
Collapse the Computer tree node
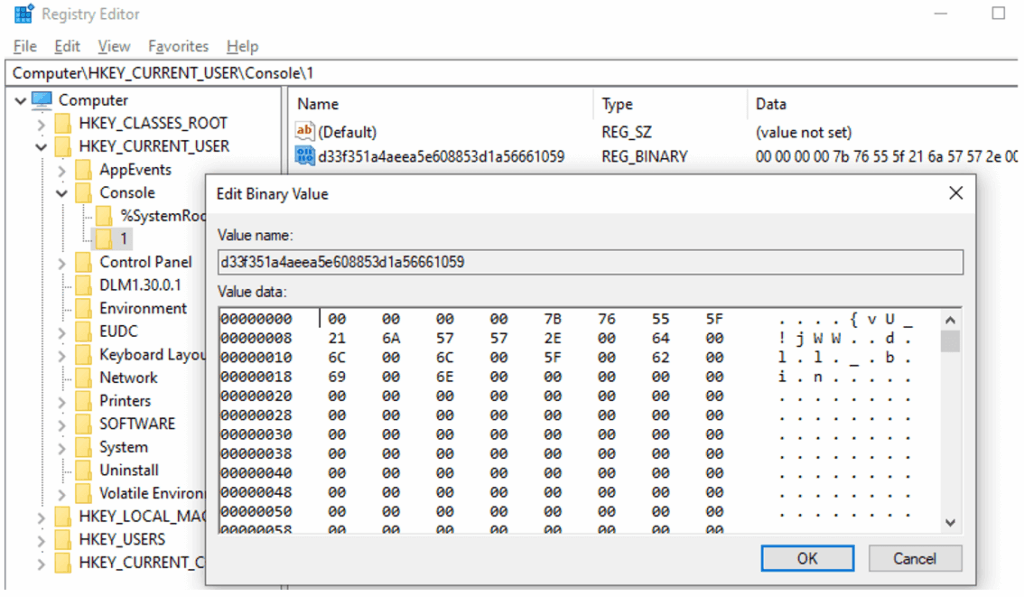point(20,101)
